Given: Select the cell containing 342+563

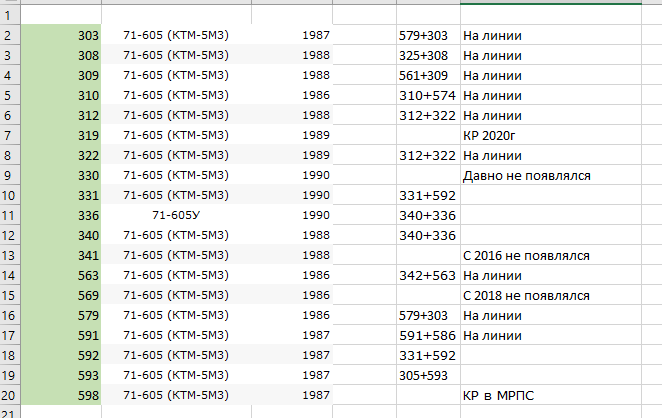Looking at the screenshot, I should coord(427,275).
